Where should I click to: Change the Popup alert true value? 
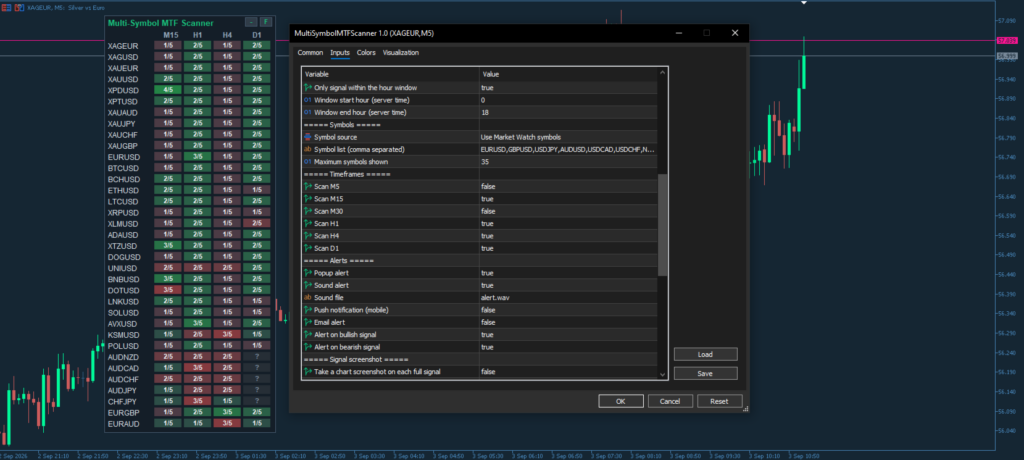click(x=568, y=272)
